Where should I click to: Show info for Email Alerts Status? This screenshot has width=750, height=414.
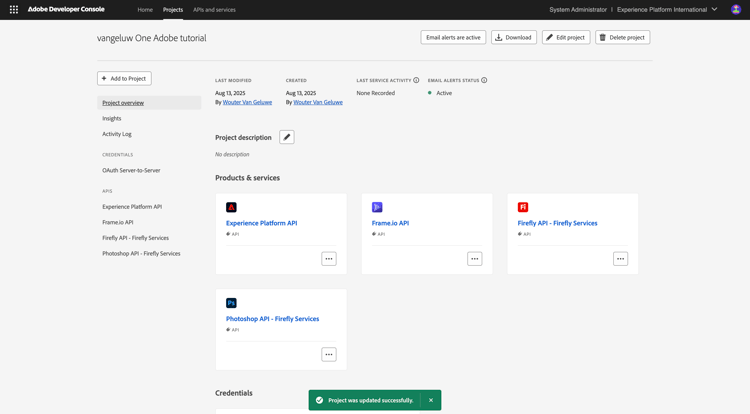[x=484, y=80]
